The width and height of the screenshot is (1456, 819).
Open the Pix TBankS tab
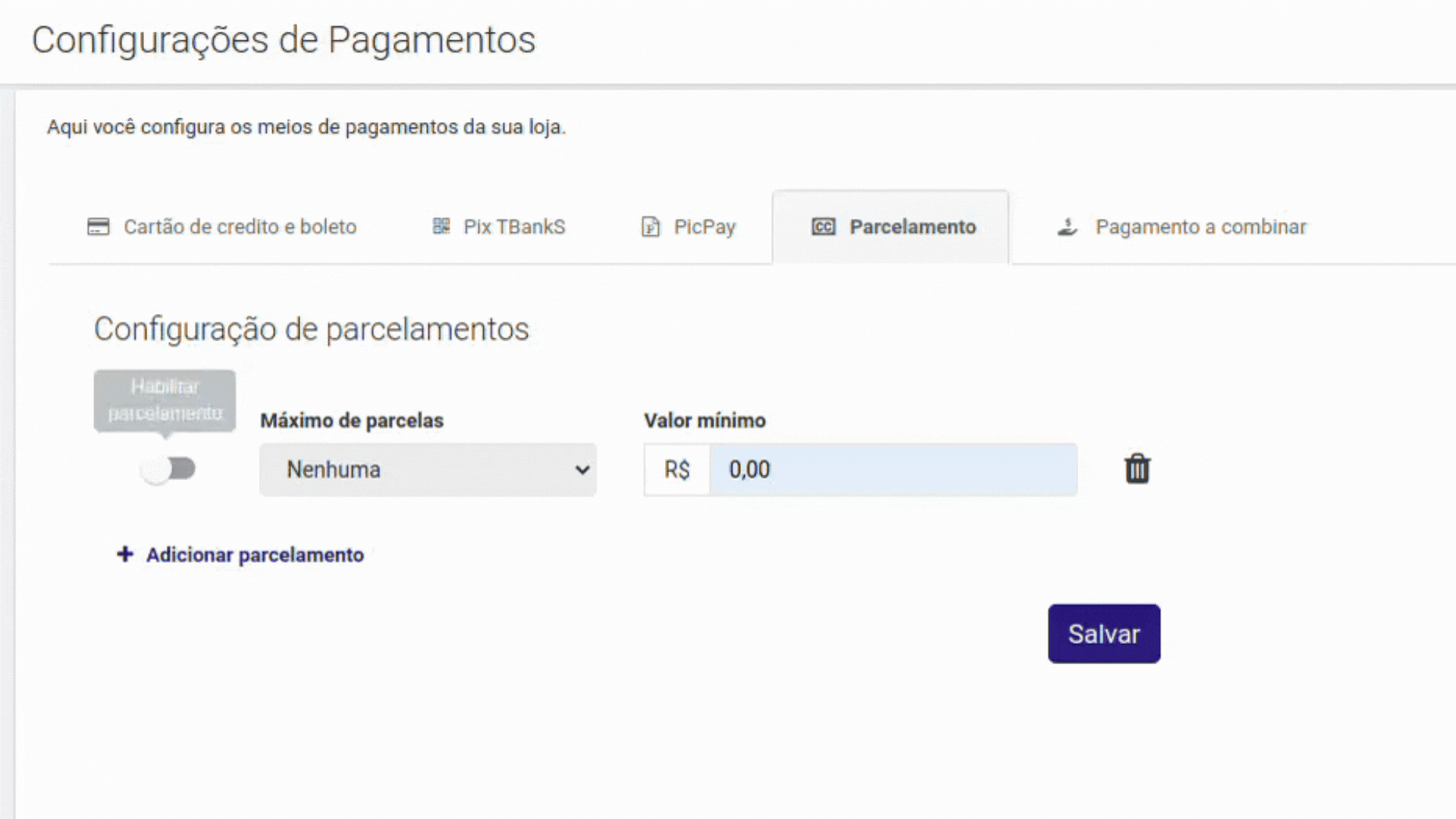[x=514, y=227]
